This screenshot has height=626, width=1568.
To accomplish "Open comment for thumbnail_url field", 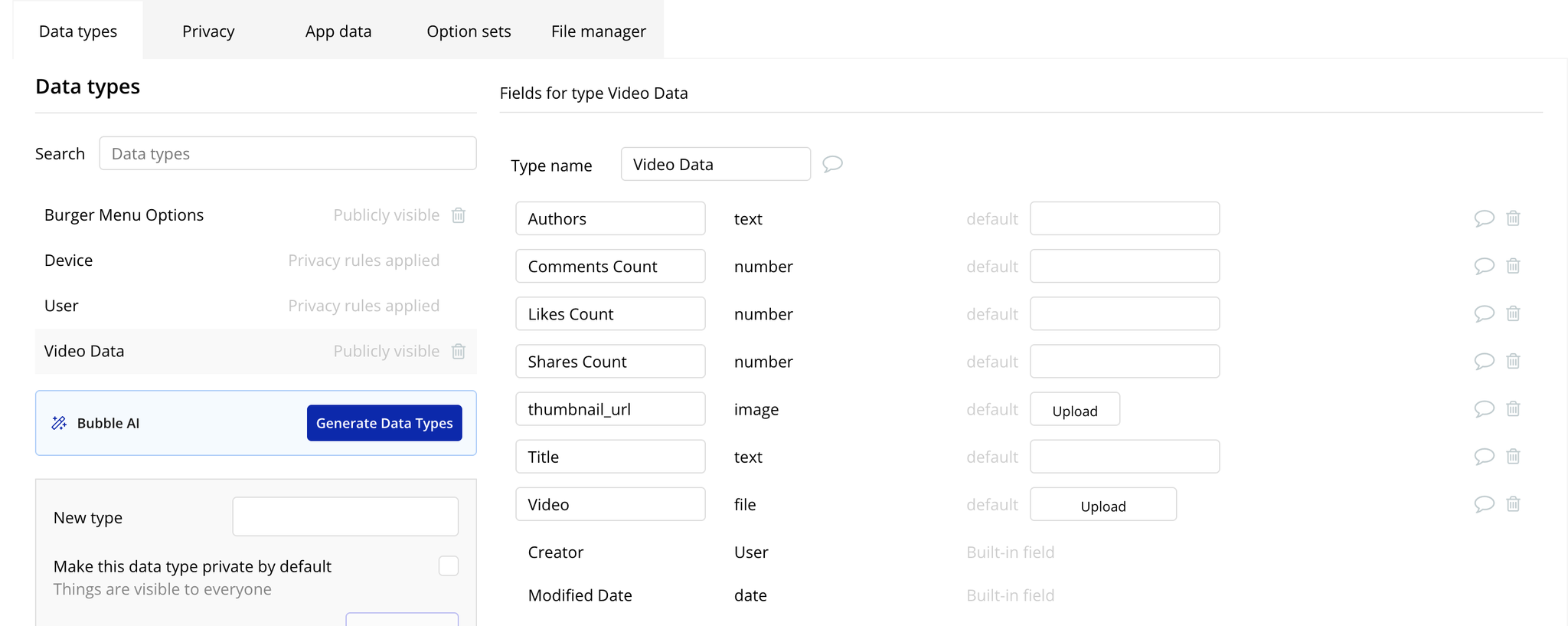I will click(1484, 409).
